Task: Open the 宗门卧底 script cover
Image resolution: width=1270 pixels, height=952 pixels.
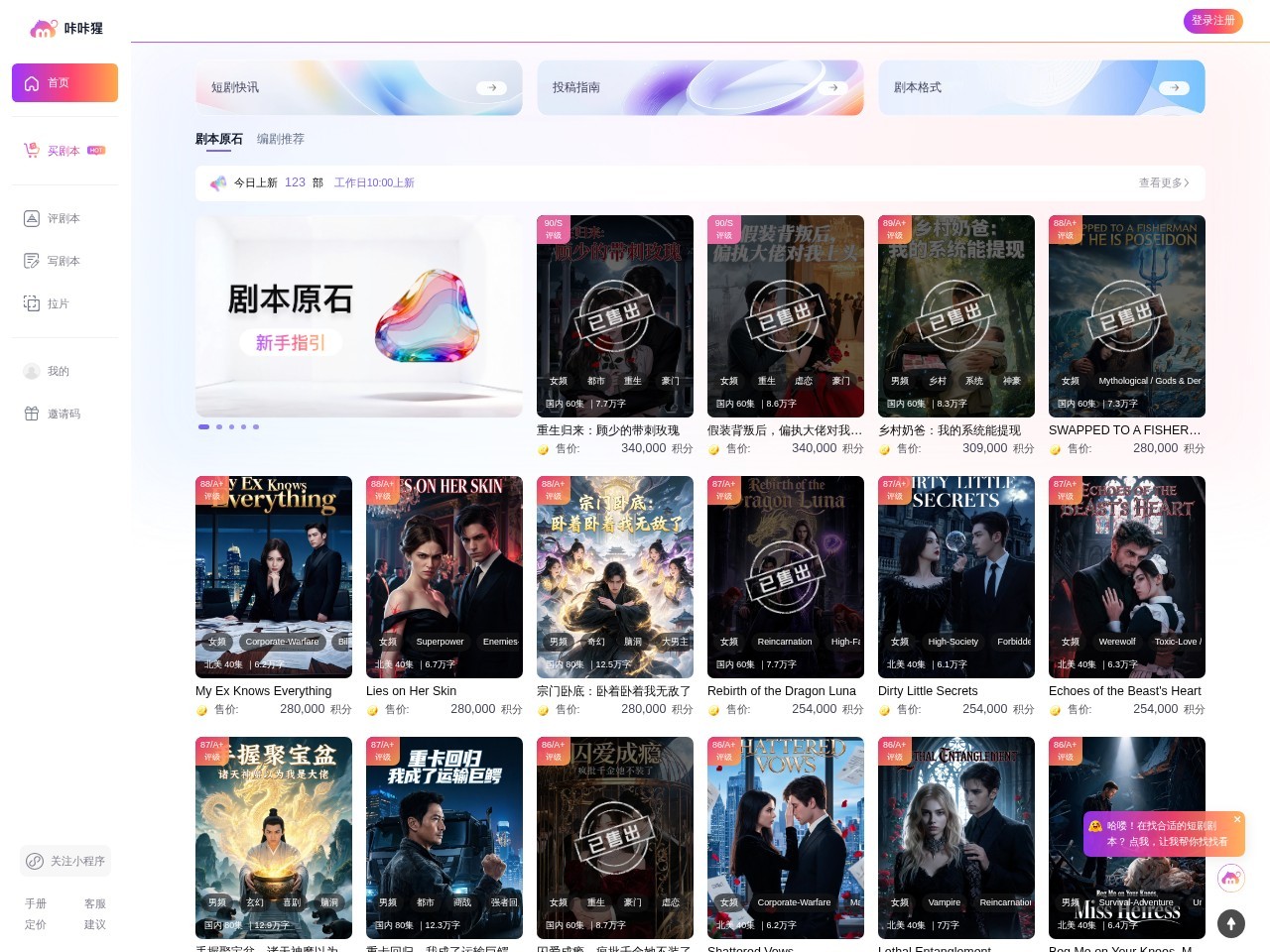Action: [x=615, y=577]
